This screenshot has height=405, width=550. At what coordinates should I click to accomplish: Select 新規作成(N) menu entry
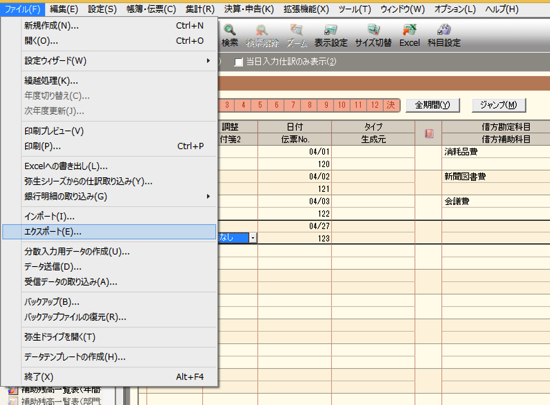pos(109,26)
